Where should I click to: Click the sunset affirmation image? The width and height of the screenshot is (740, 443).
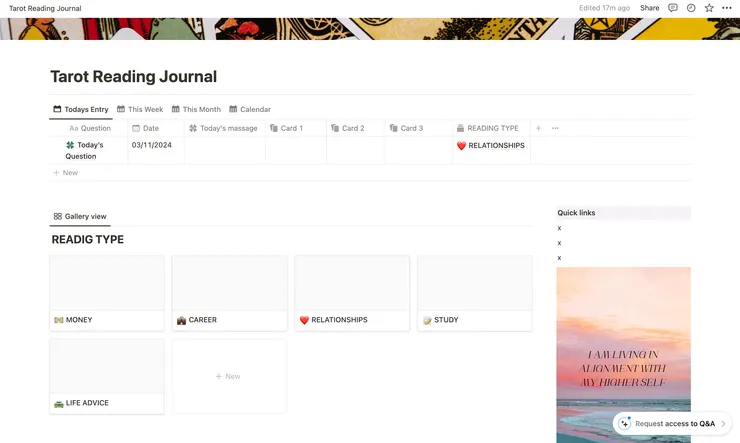[x=623, y=355]
